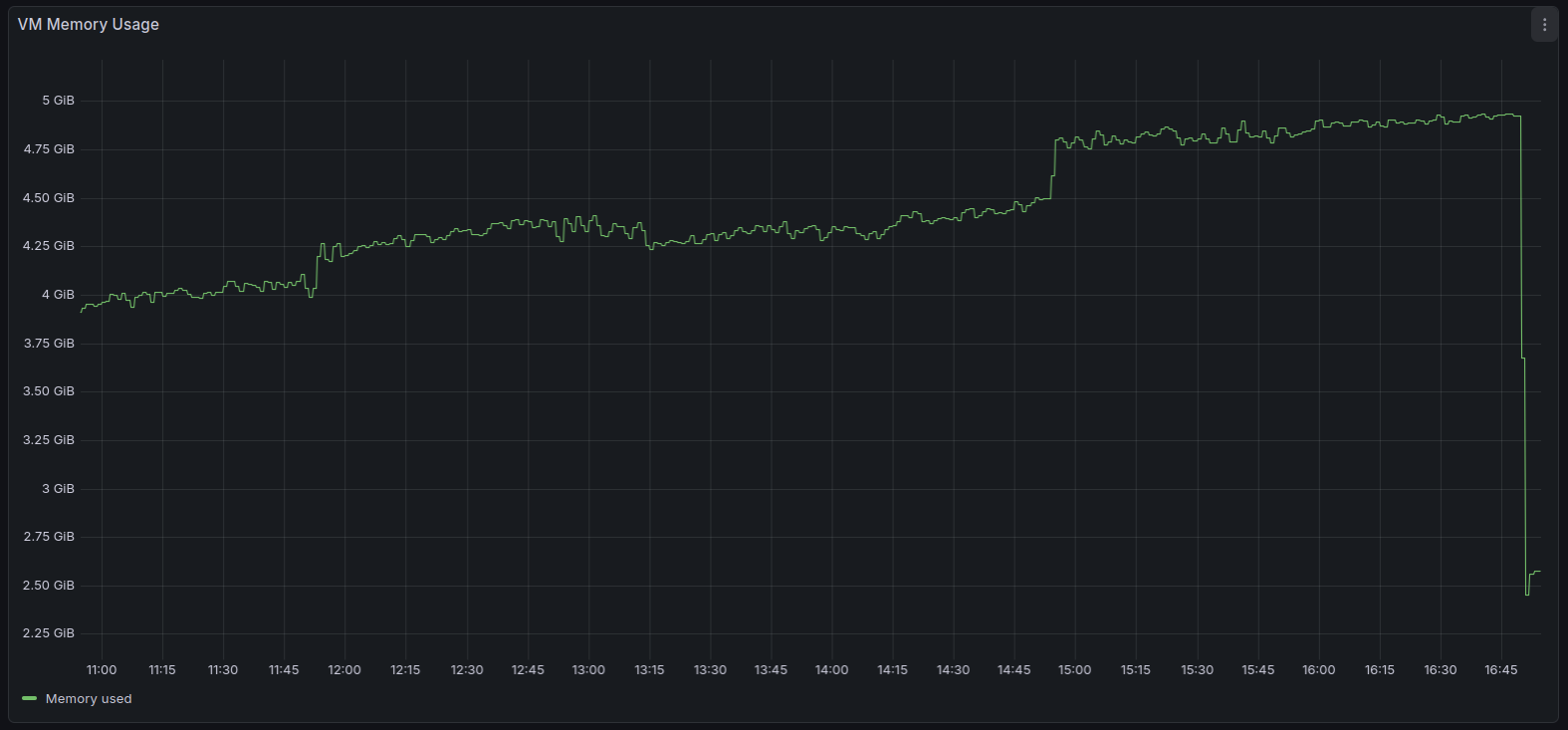The image size is (1568, 730).
Task: Select the 15:00 time axis label
Action: coord(1074,670)
